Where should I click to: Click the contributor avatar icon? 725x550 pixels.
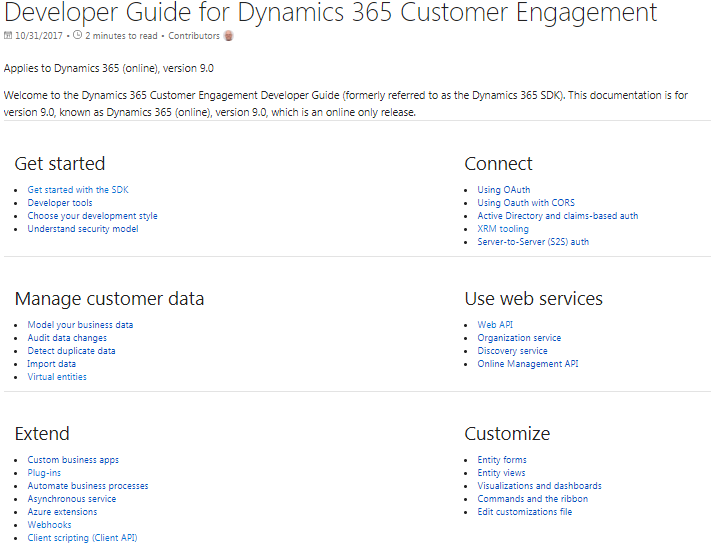229,36
